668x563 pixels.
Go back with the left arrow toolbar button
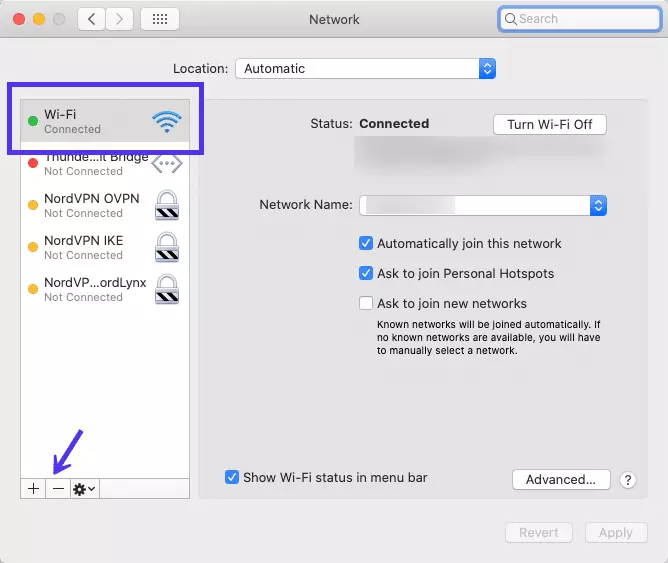[x=91, y=19]
